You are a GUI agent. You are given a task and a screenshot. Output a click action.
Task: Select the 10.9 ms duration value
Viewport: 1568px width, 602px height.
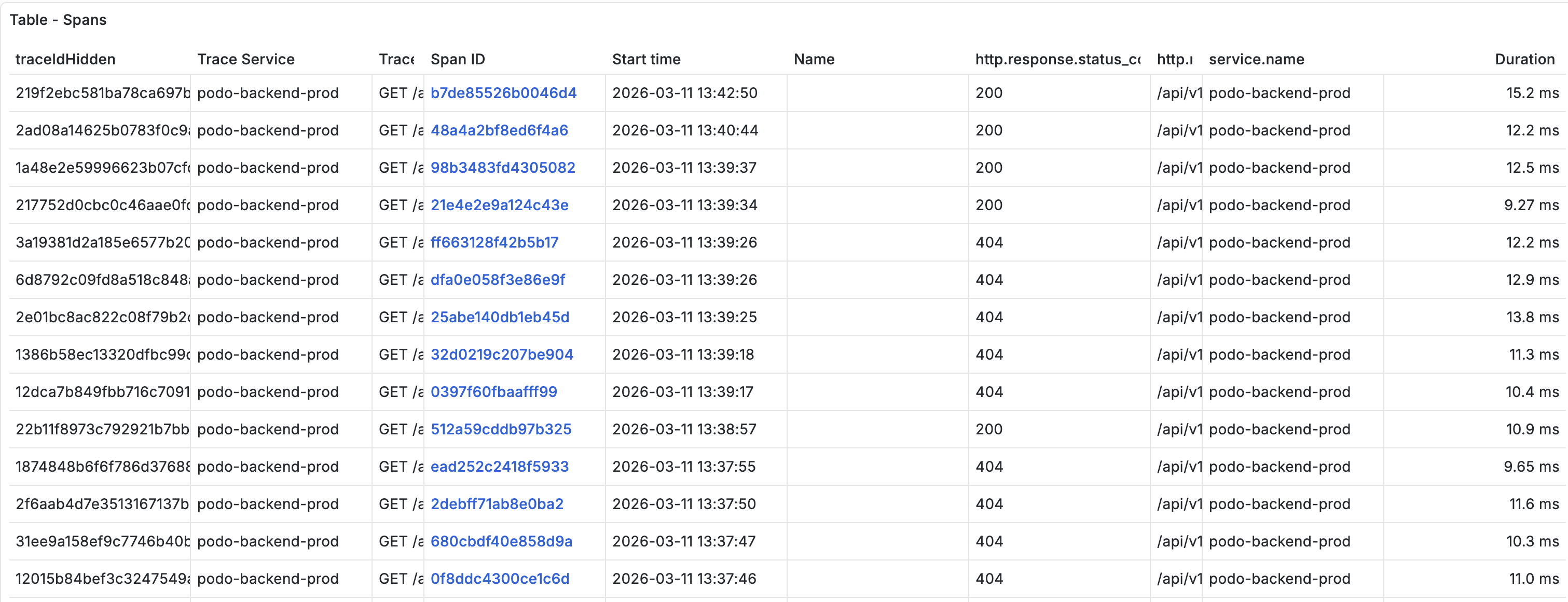tap(1533, 429)
